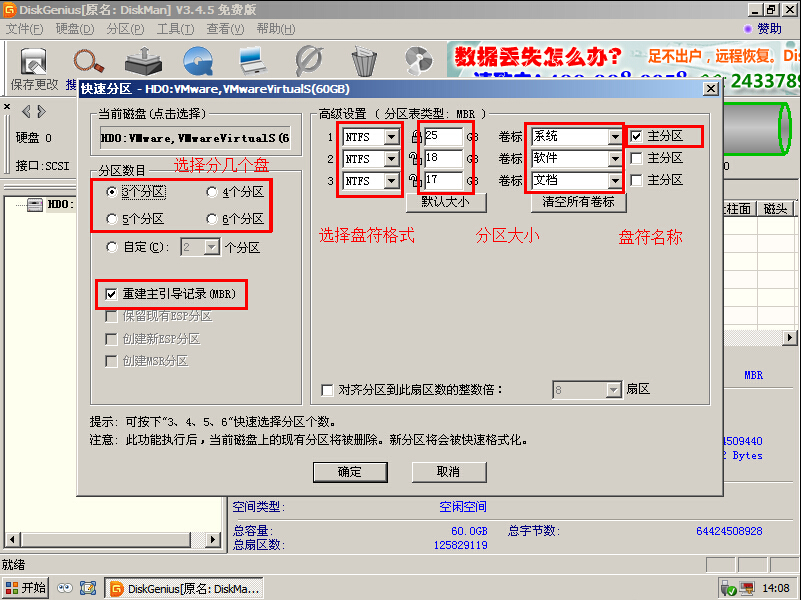Click the Windows Start button
This screenshot has height=600, width=801.
pyautogui.click(x=25, y=588)
